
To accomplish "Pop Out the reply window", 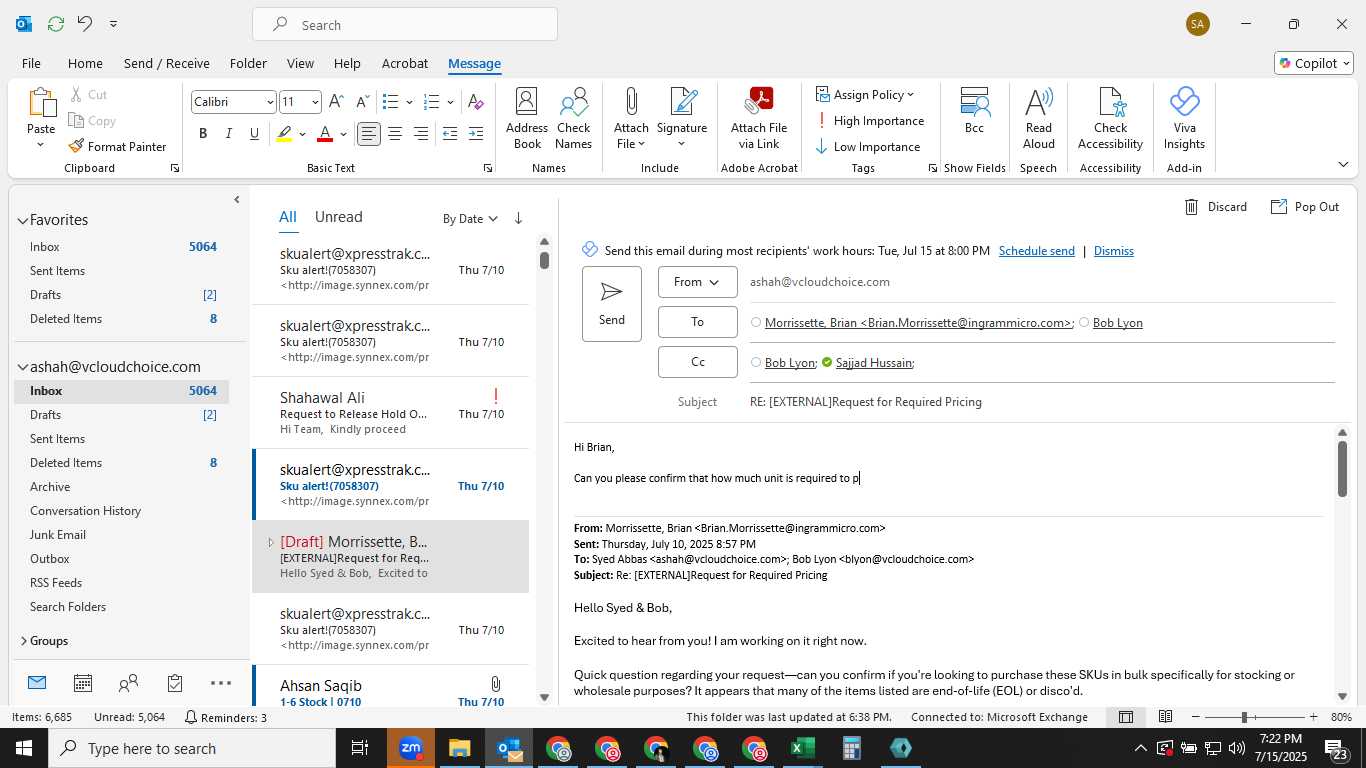I will pos(1304,207).
